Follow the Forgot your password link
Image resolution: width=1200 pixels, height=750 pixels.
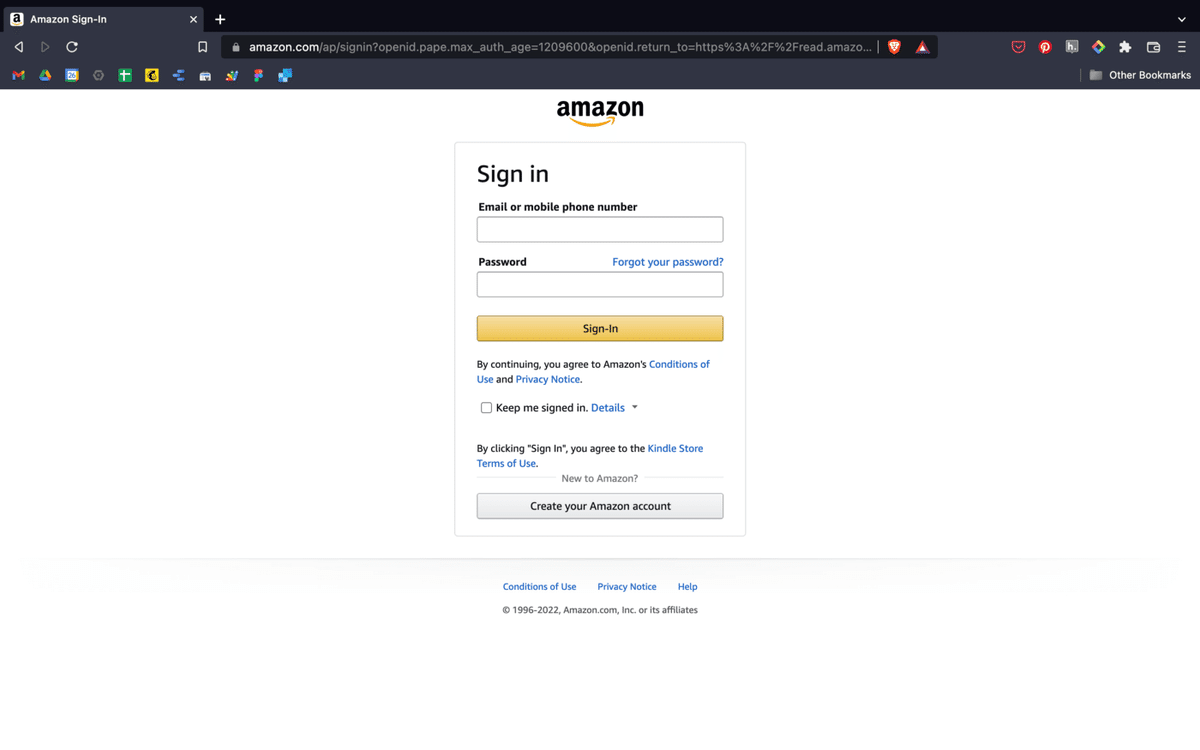coord(668,262)
